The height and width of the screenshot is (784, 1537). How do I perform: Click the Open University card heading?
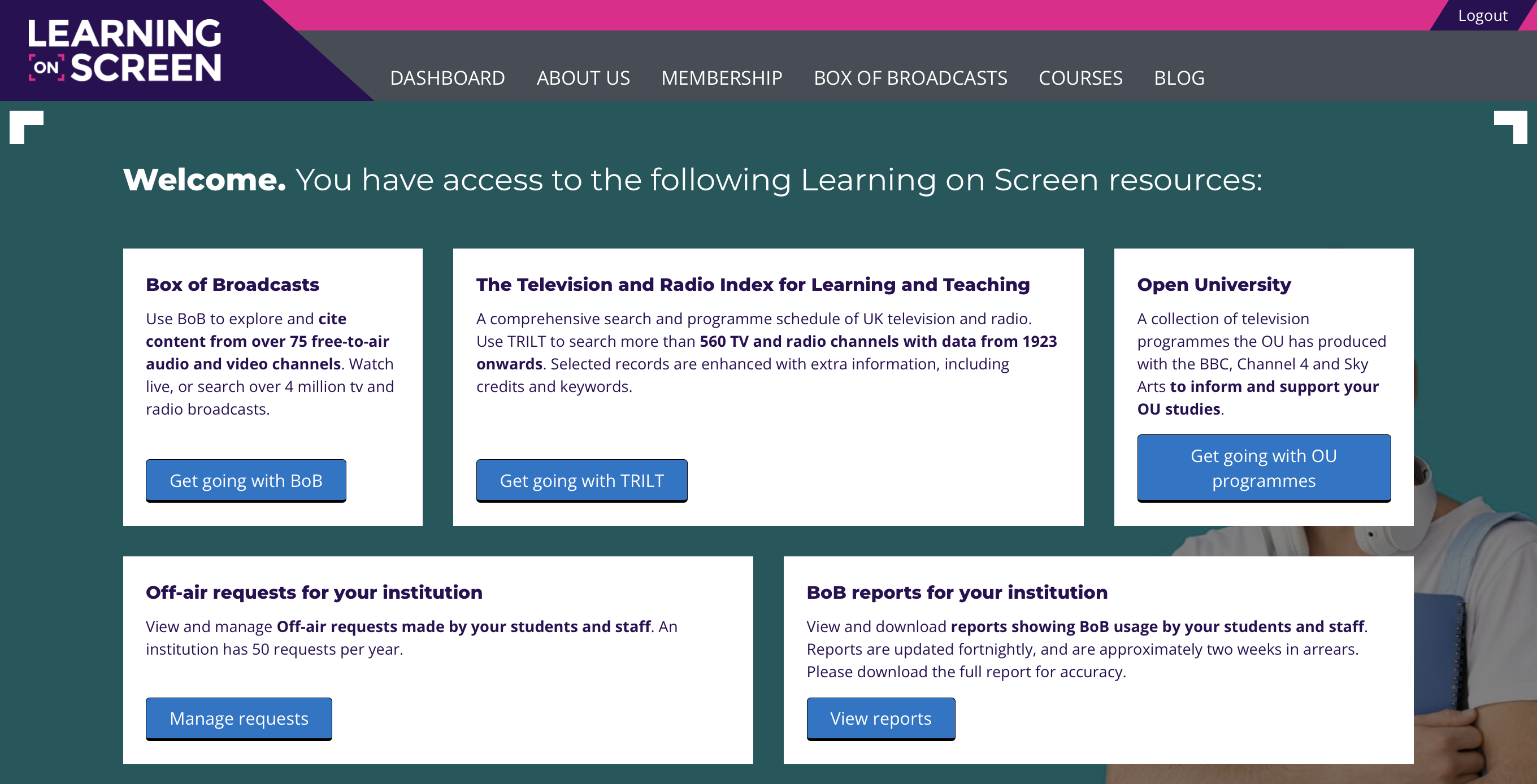[x=1214, y=284]
